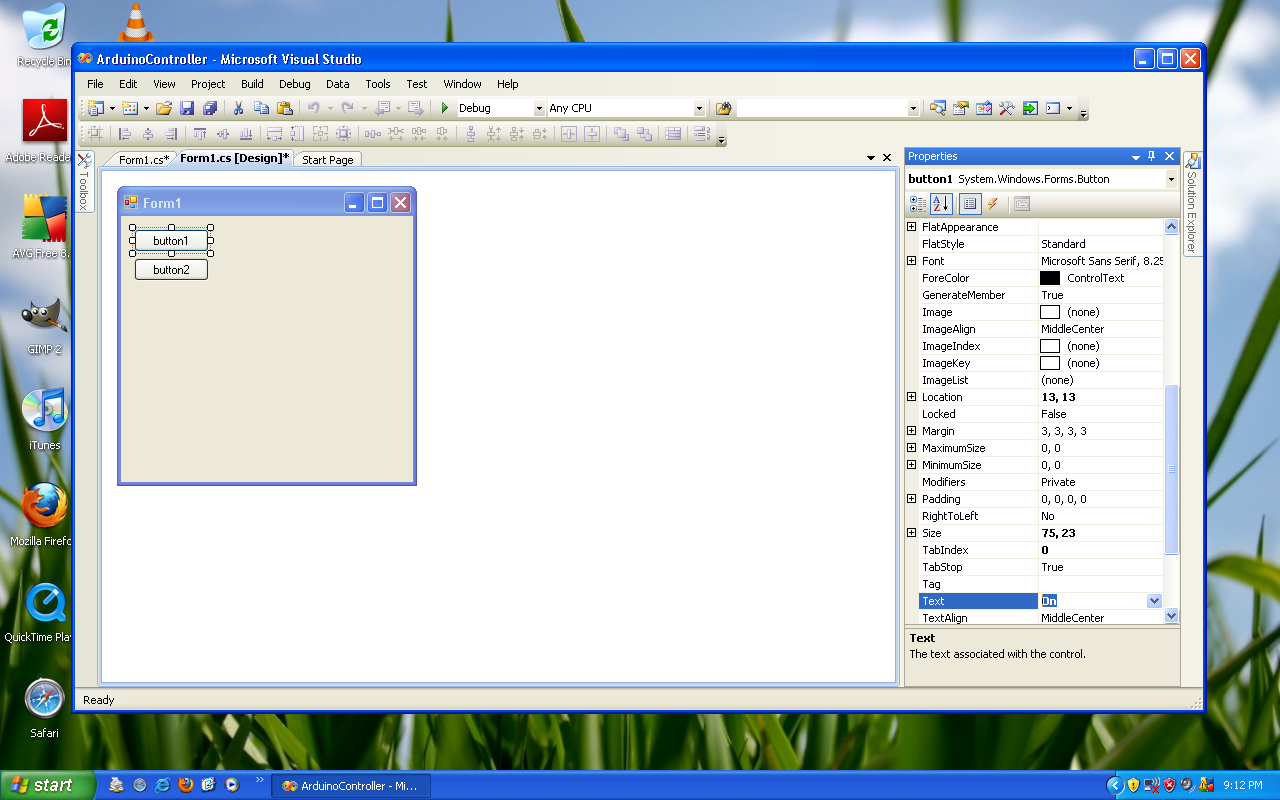
Task: Switch to the Start Page tab
Action: tap(327, 160)
